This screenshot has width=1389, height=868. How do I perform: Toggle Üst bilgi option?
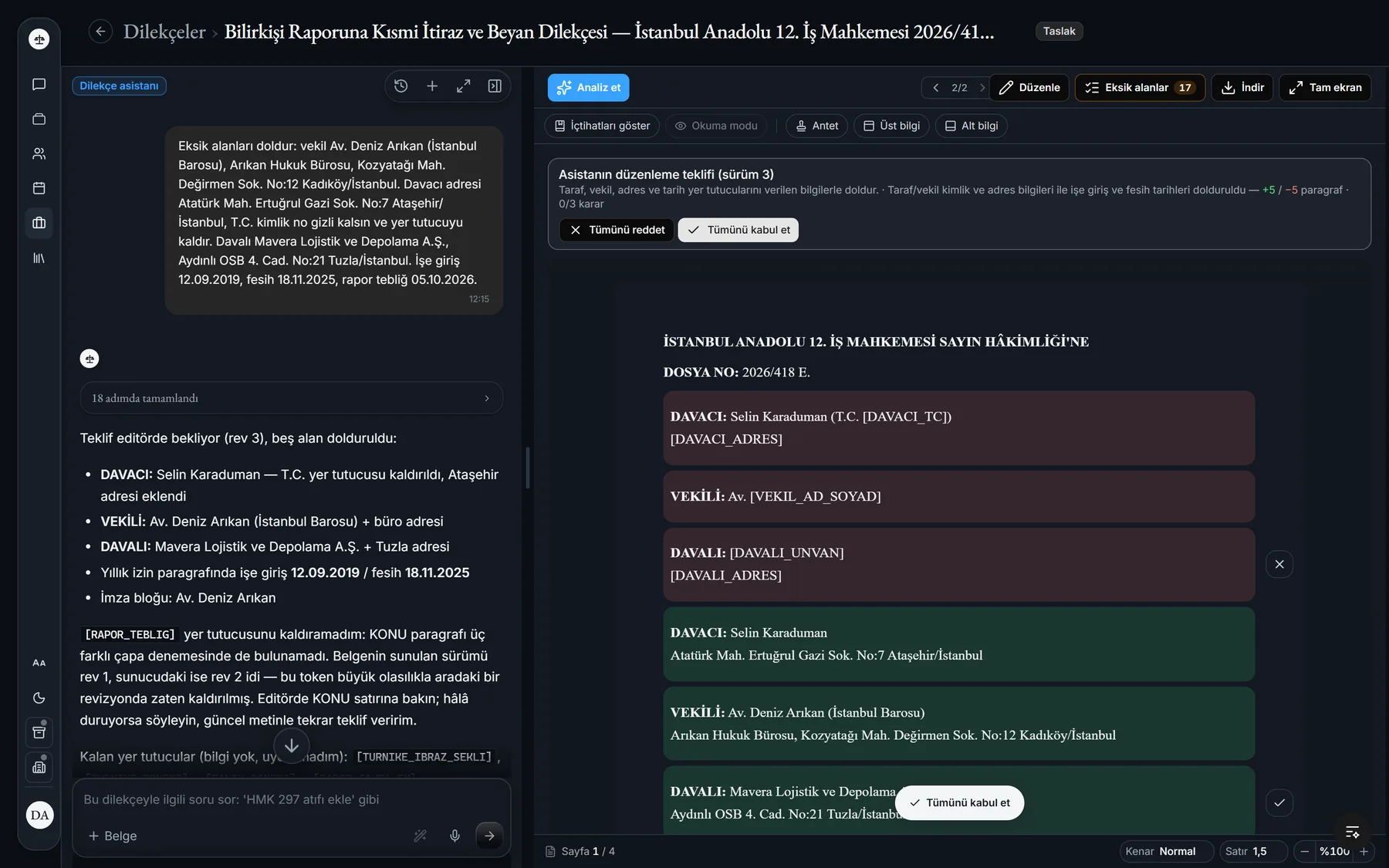coord(891,126)
